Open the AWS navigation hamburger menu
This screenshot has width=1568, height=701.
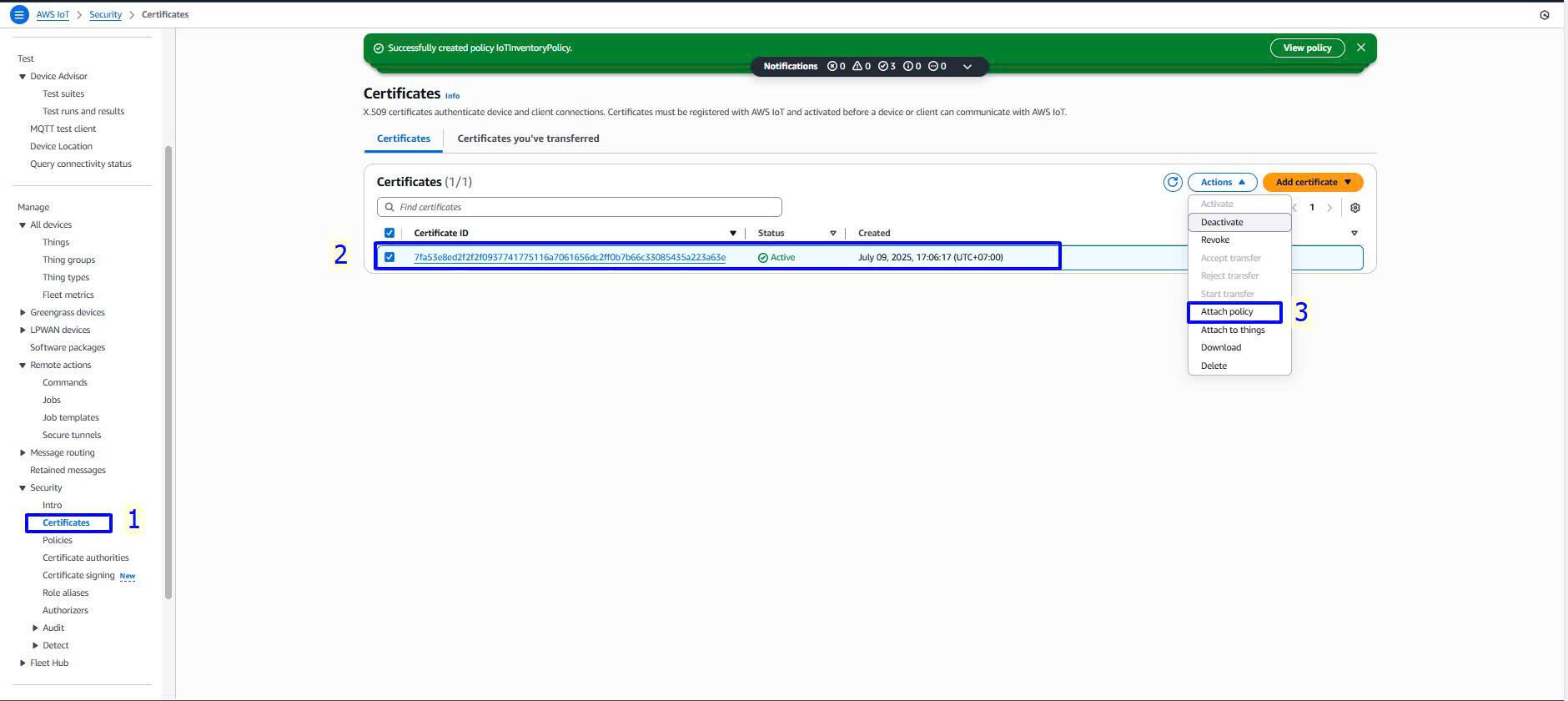pyautogui.click(x=18, y=14)
